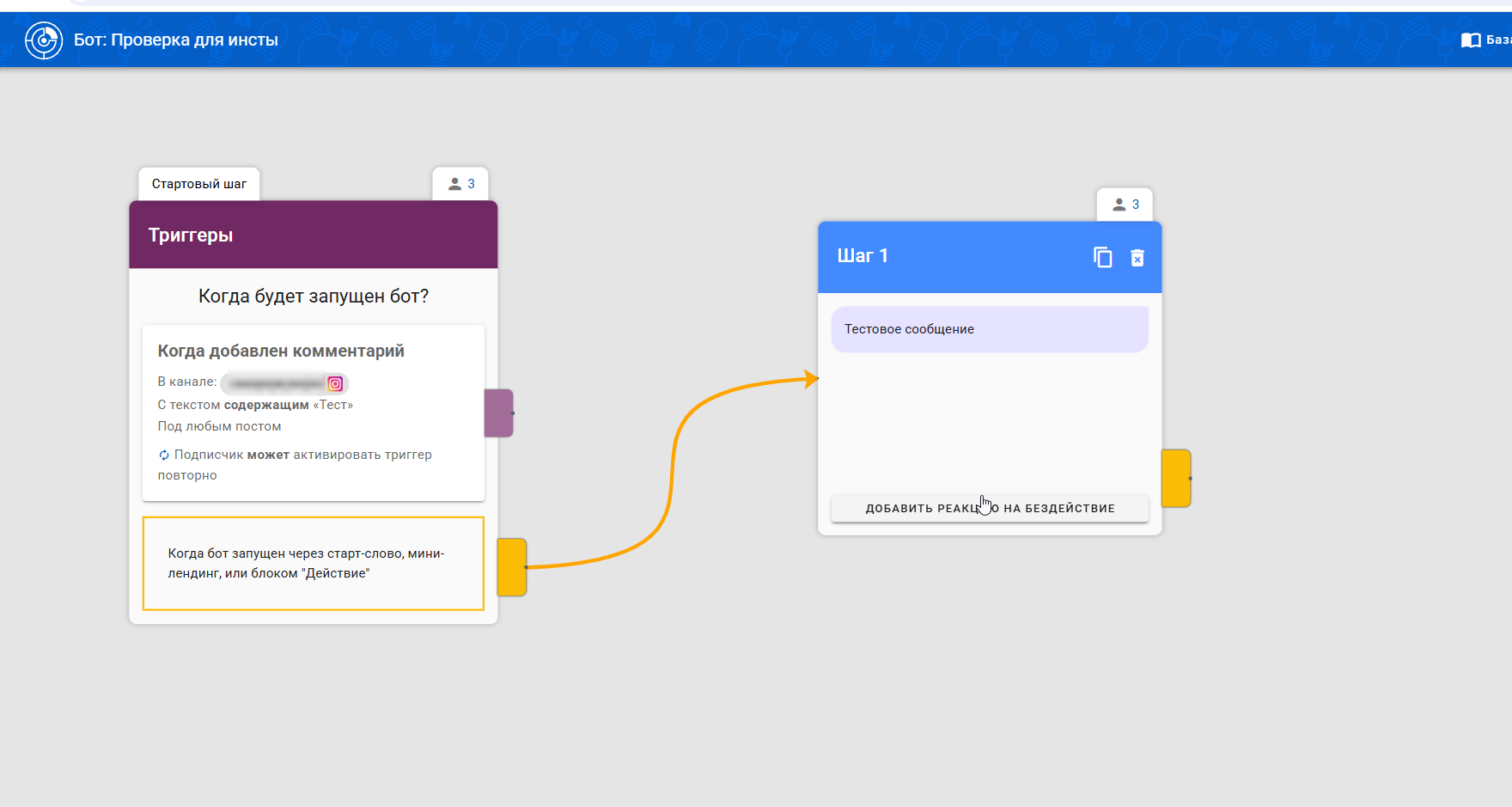Click the Instagram icon in the channel chip
1512x807 pixels.
tap(335, 383)
